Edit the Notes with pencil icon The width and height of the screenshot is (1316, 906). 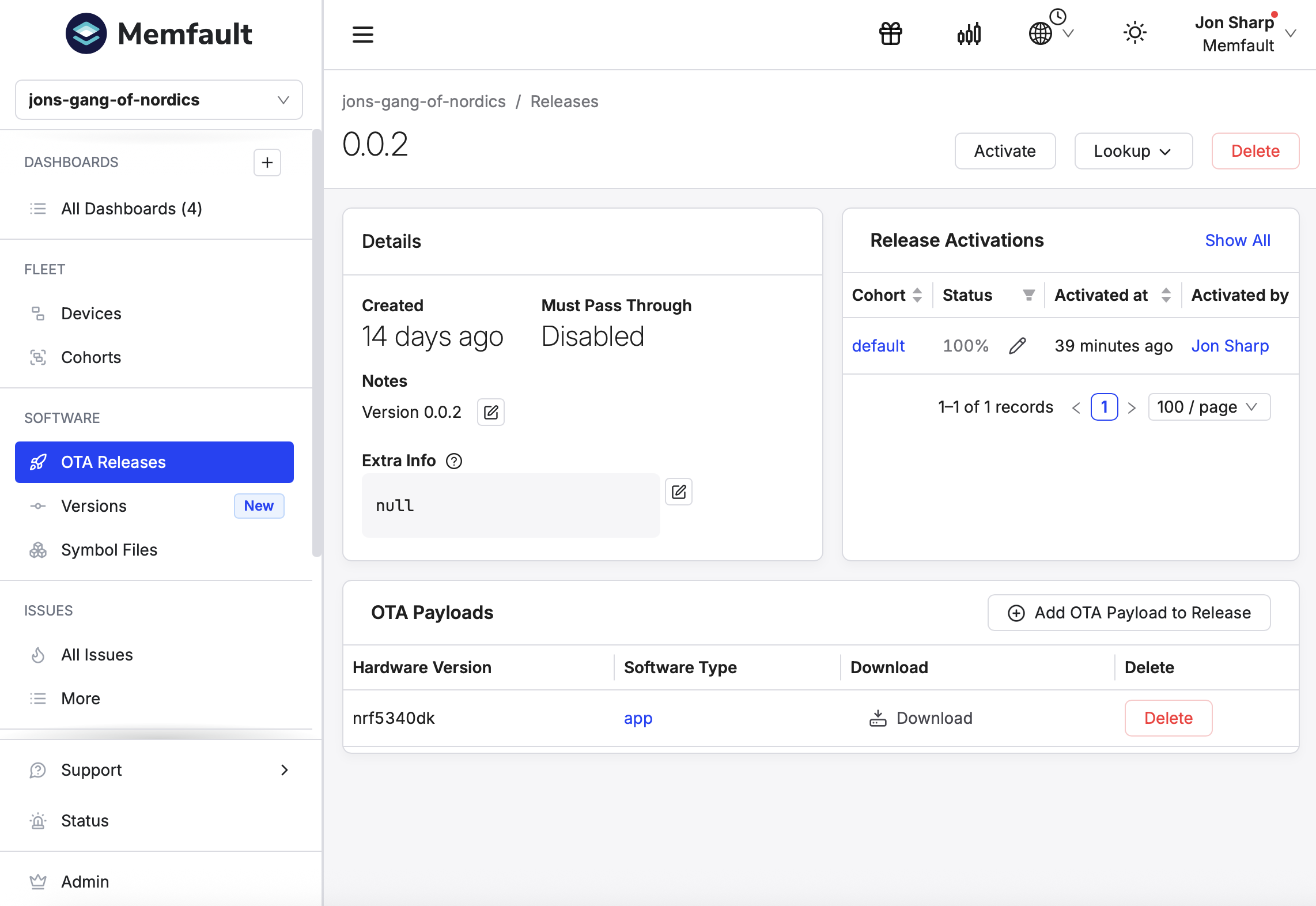[491, 412]
